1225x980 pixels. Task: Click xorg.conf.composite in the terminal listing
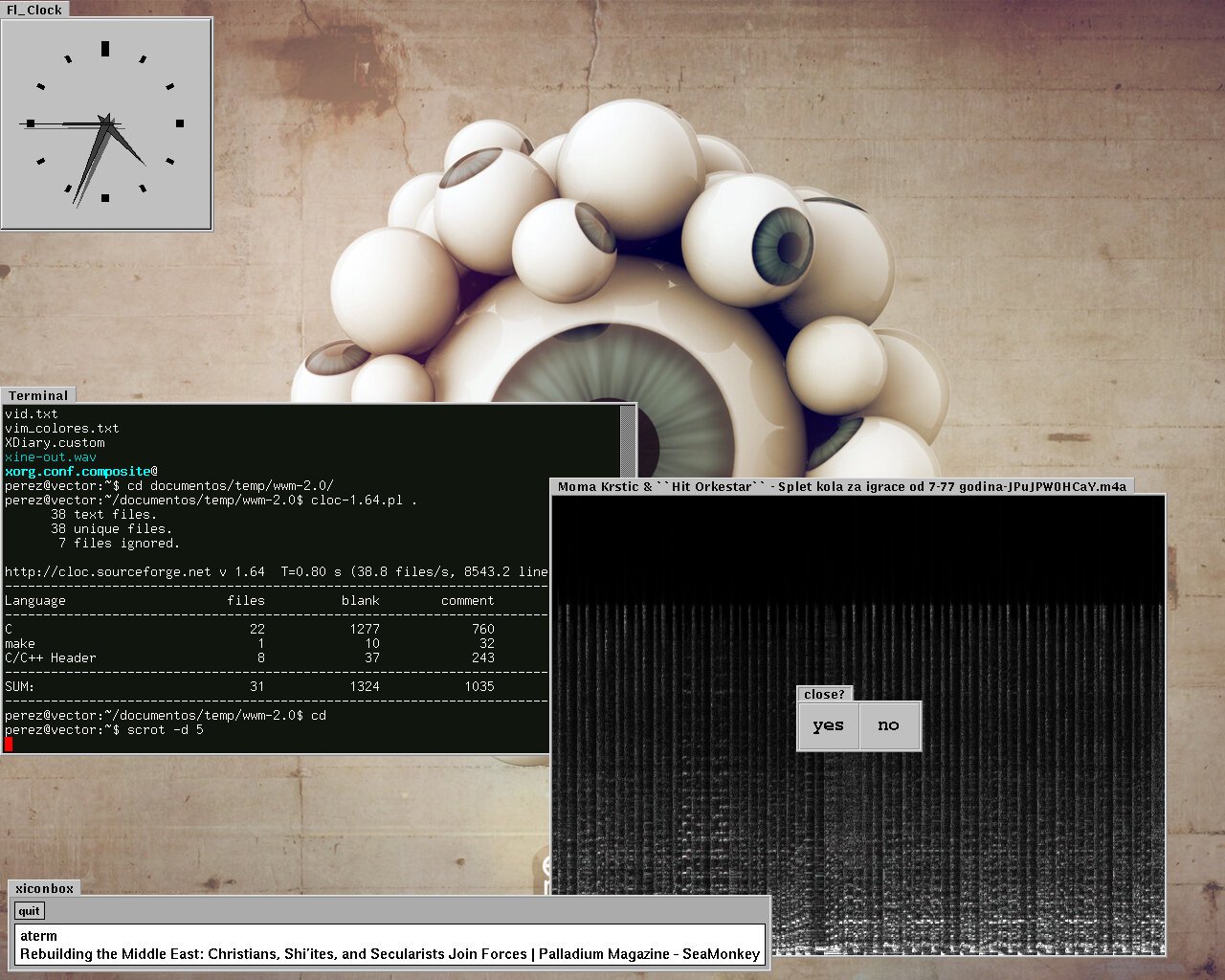point(78,471)
